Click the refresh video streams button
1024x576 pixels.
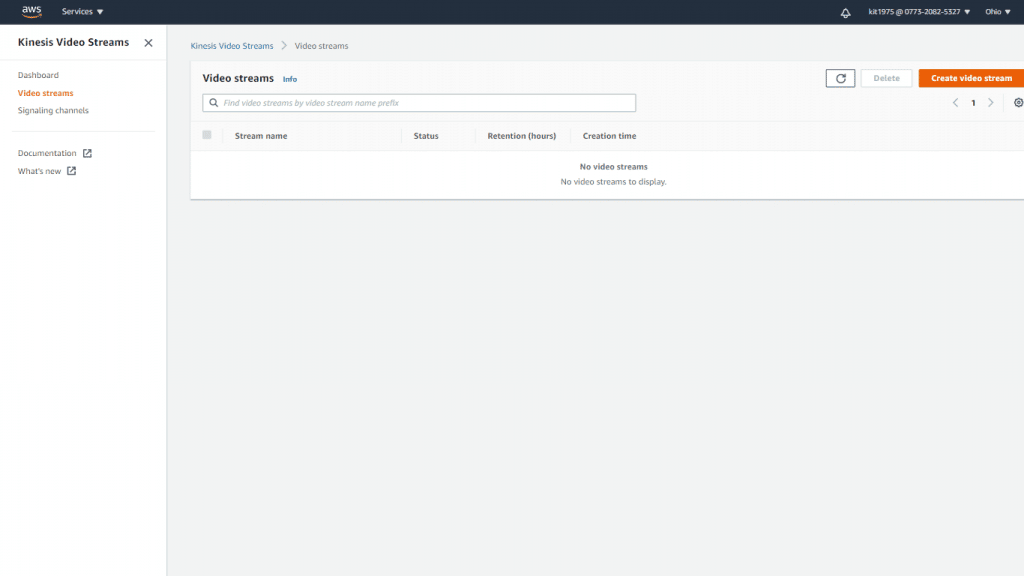[840, 78]
